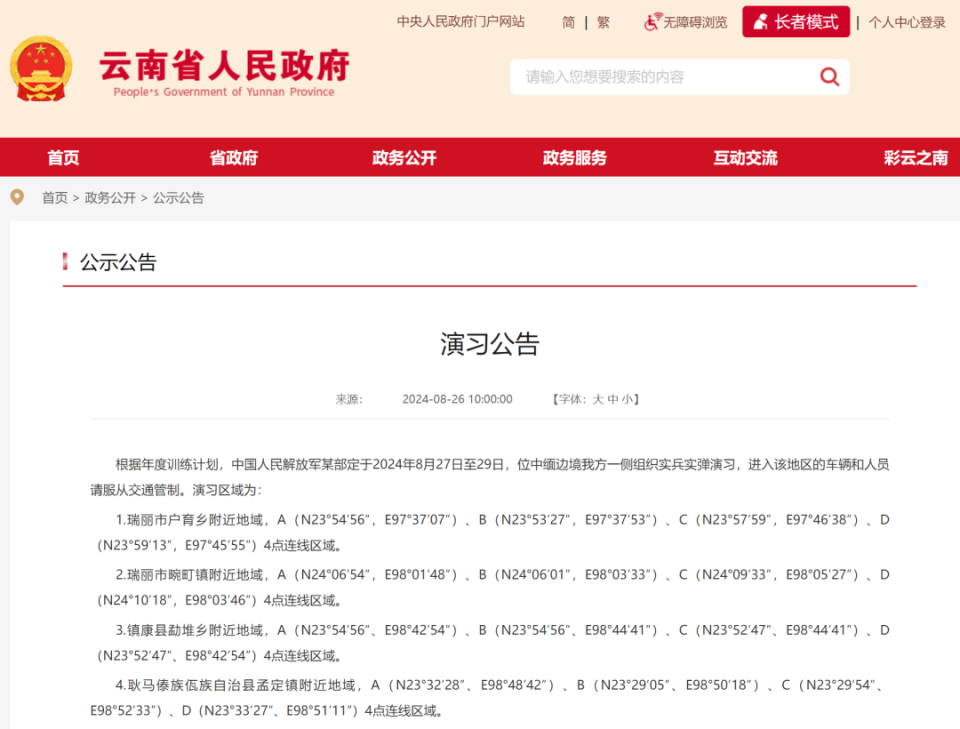
Task: Switch to simplified Chinese with 简
Action: pos(567,22)
